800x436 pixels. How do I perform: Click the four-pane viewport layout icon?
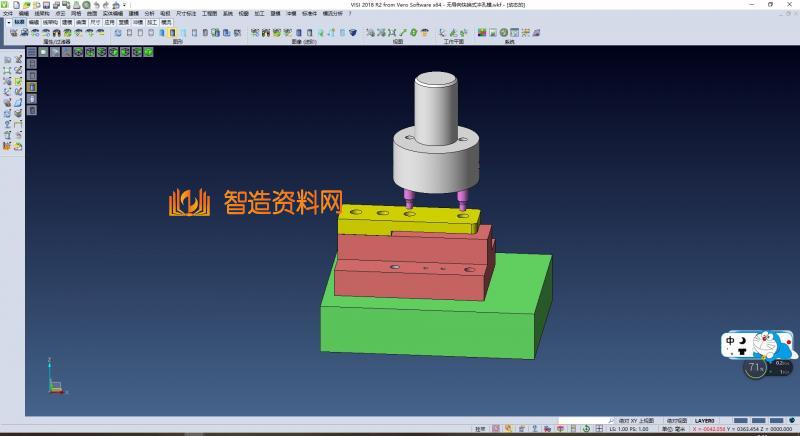[32, 52]
